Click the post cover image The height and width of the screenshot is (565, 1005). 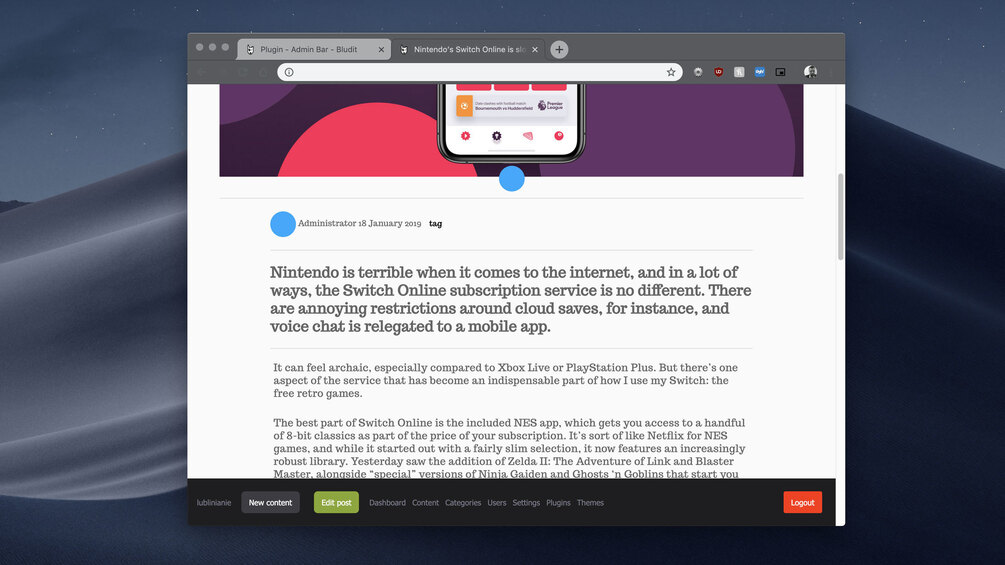(511, 130)
